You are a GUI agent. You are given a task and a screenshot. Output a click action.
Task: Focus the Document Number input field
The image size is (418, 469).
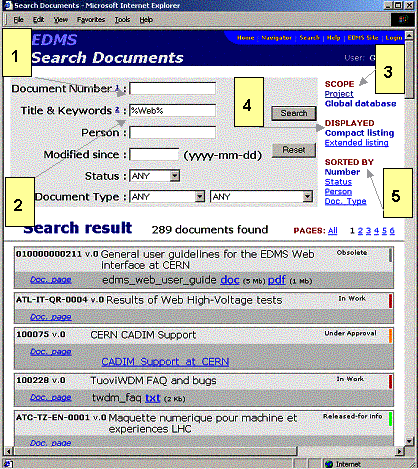172,89
